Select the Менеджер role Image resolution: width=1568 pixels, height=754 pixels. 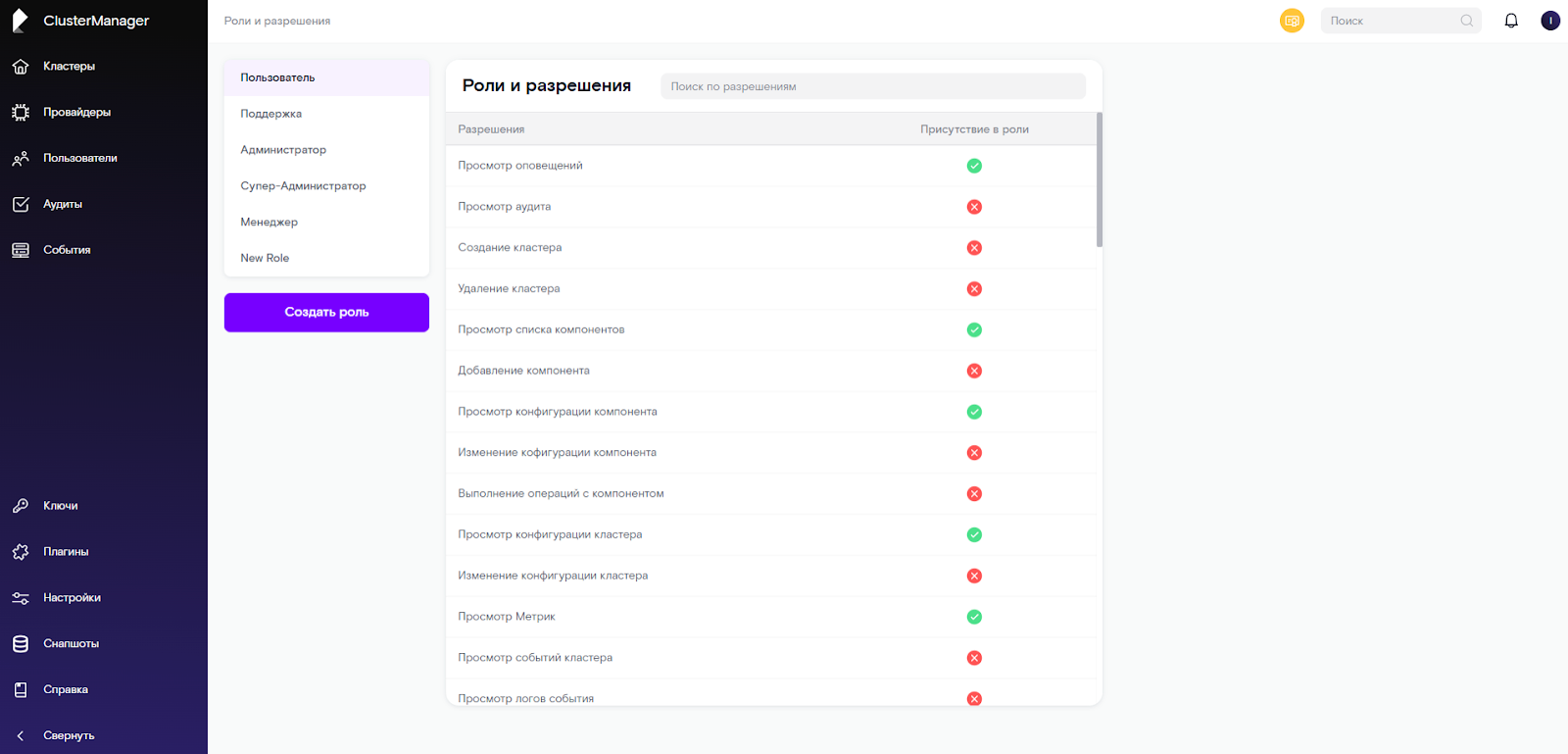(x=269, y=223)
